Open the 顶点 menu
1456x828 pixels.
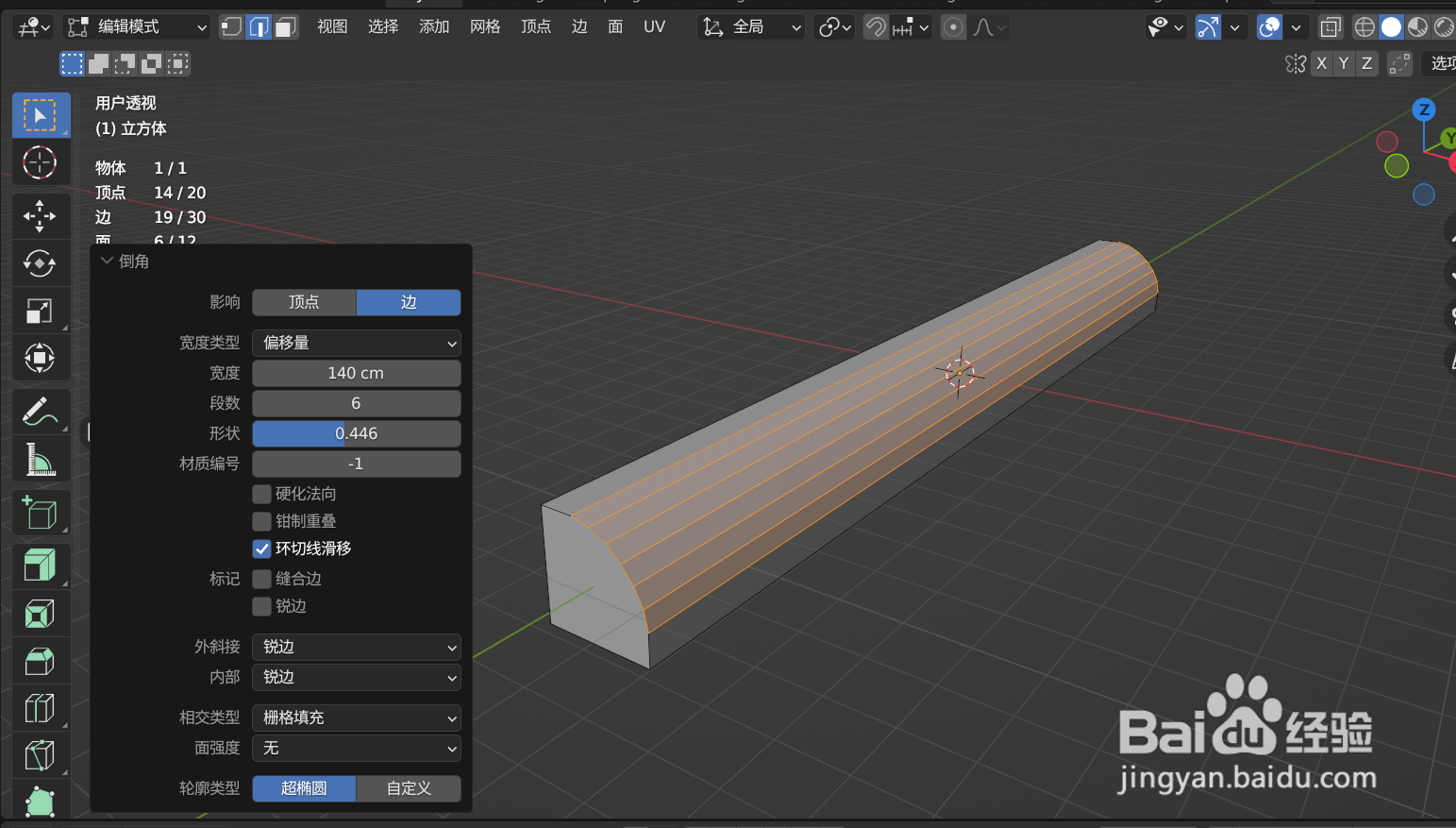coord(536,27)
